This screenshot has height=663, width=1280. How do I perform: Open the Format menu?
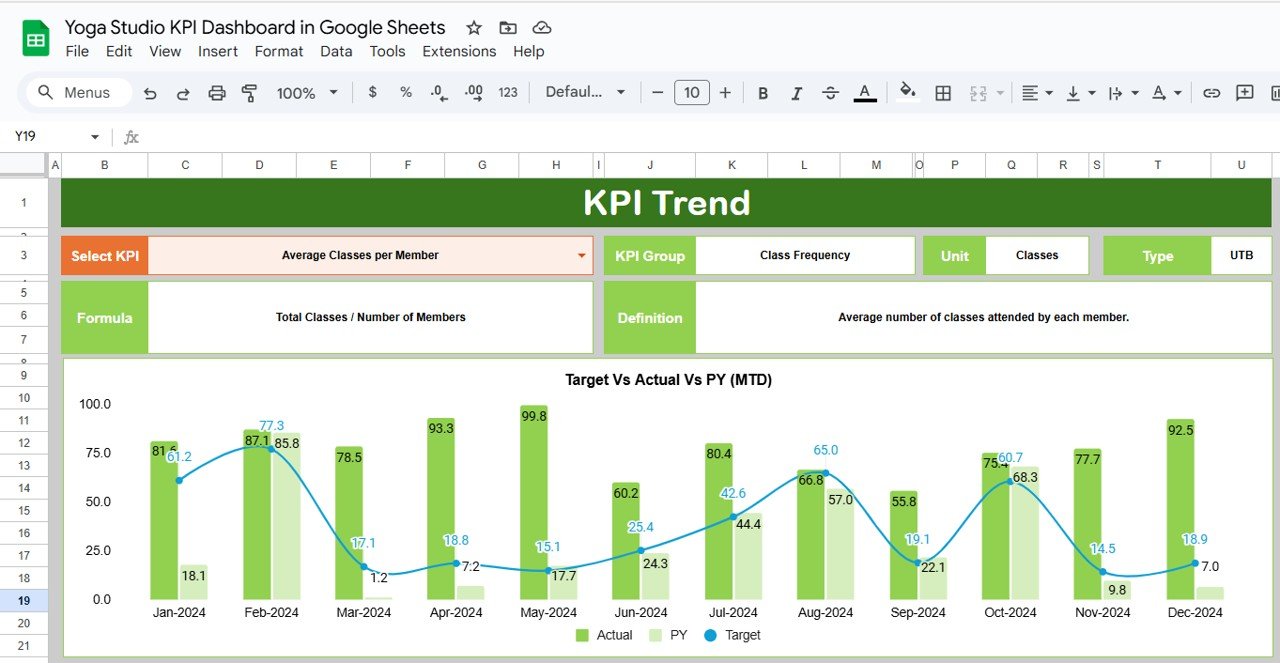pyautogui.click(x=279, y=51)
